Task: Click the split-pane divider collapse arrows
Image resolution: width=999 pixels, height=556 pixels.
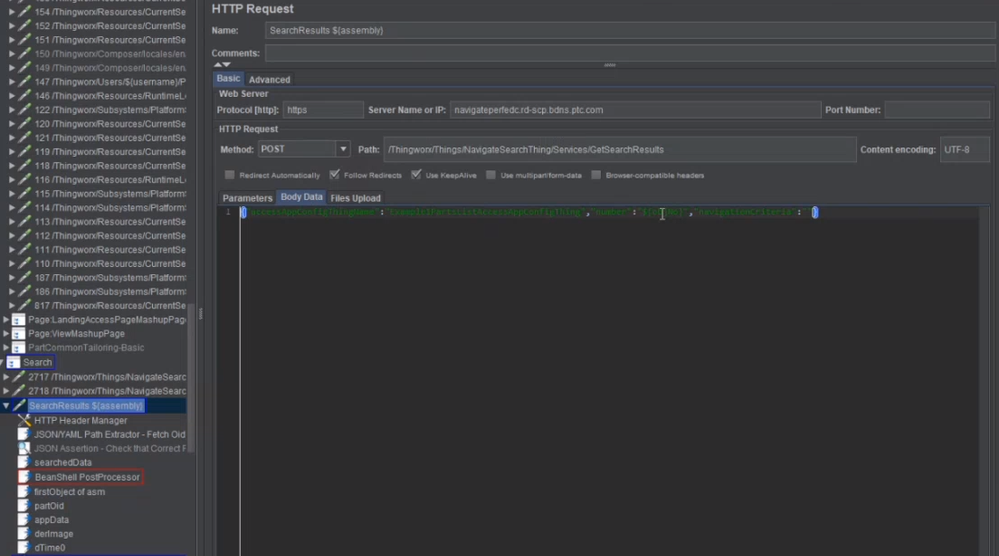Action: pyautogui.click(x=222, y=64)
